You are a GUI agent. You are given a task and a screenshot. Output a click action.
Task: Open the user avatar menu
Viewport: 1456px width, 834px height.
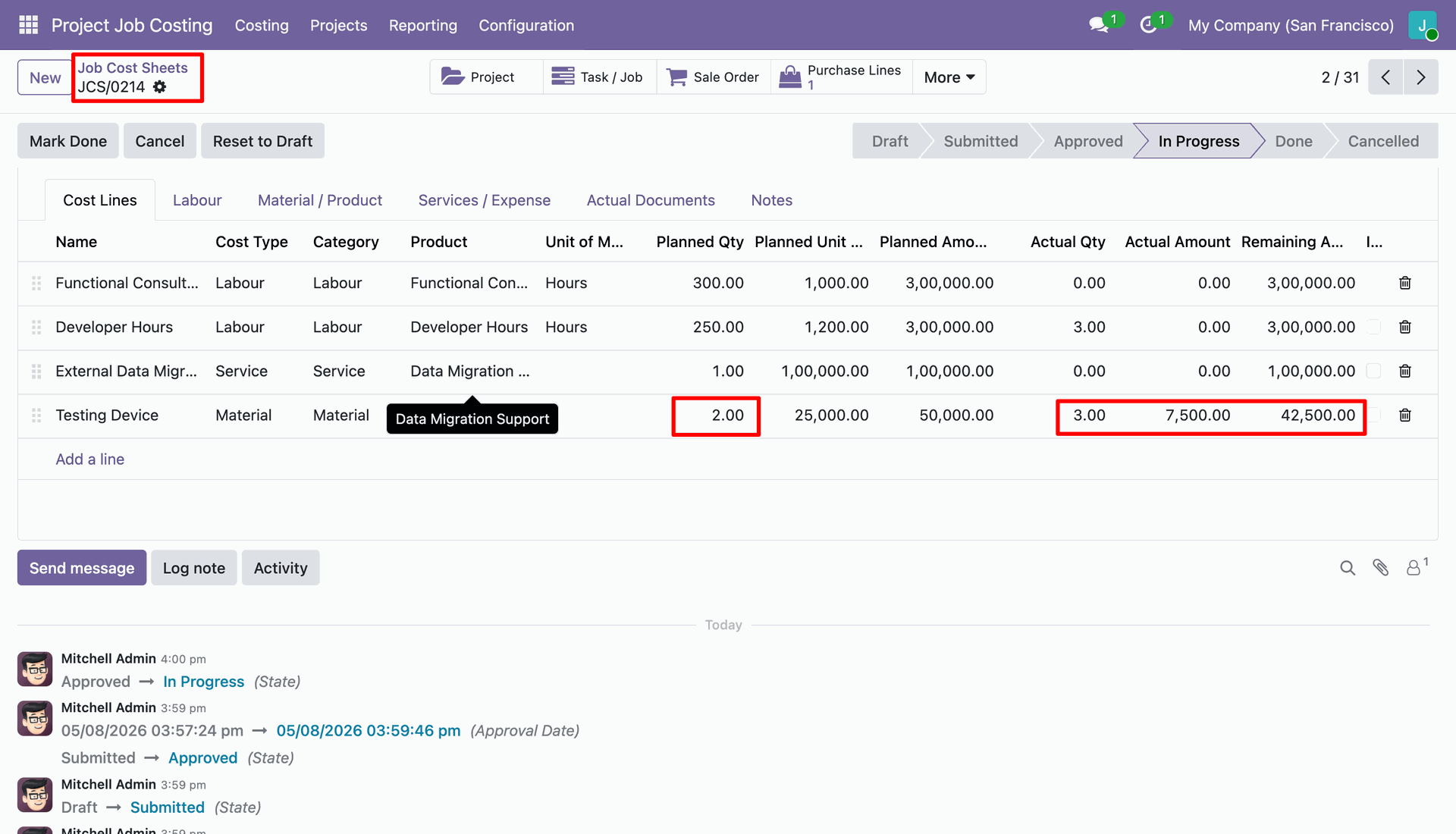tap(1422, 25)
